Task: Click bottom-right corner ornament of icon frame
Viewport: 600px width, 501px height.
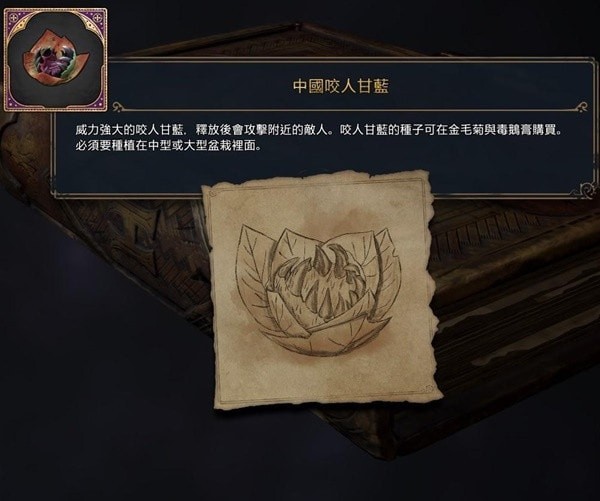Action: 99,103
